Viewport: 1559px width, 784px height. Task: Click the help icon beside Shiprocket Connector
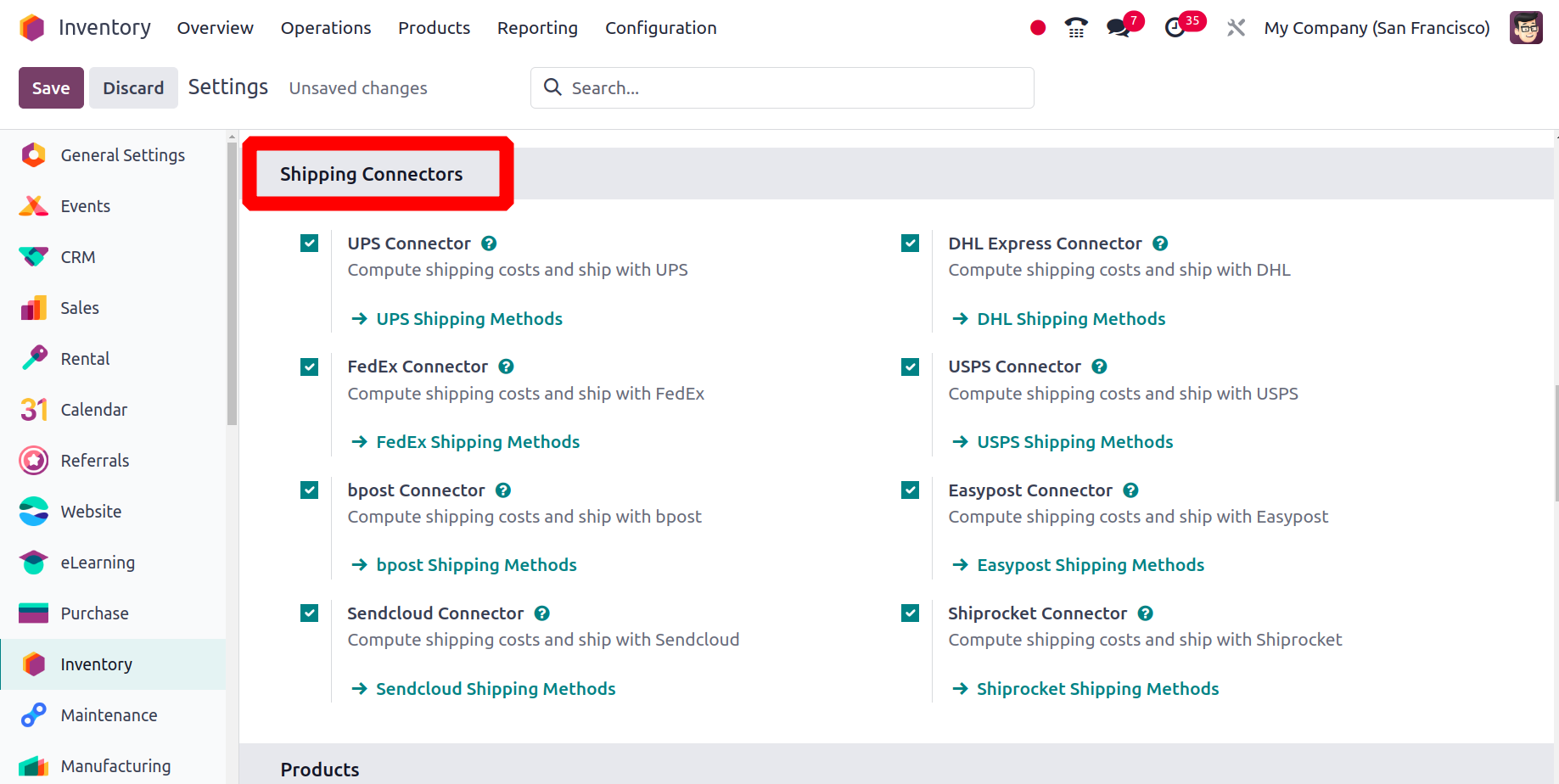(1146, 613)
